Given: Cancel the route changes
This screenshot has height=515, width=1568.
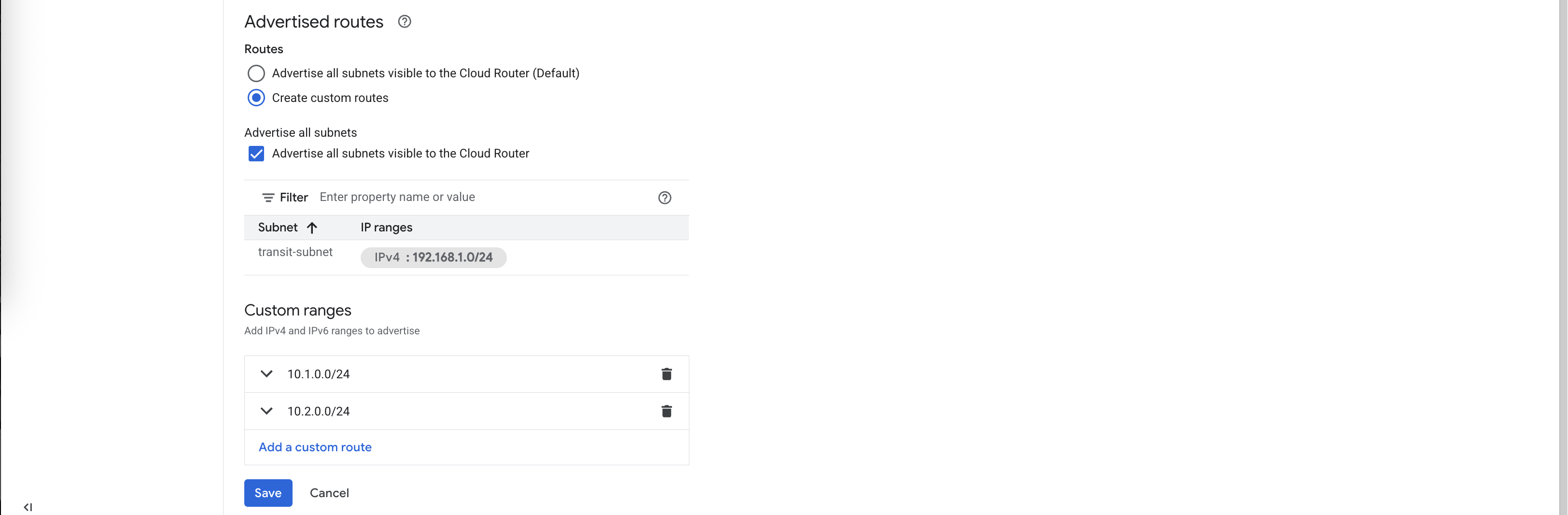Looking at the screenshot, I should point(329,493).
